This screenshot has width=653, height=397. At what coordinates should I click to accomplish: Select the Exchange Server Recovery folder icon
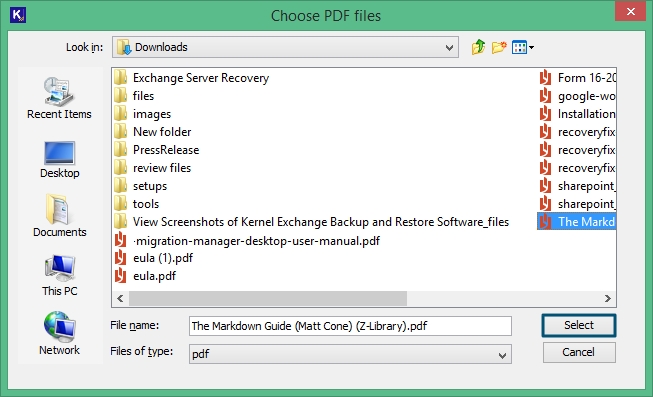tap(121, 77)
